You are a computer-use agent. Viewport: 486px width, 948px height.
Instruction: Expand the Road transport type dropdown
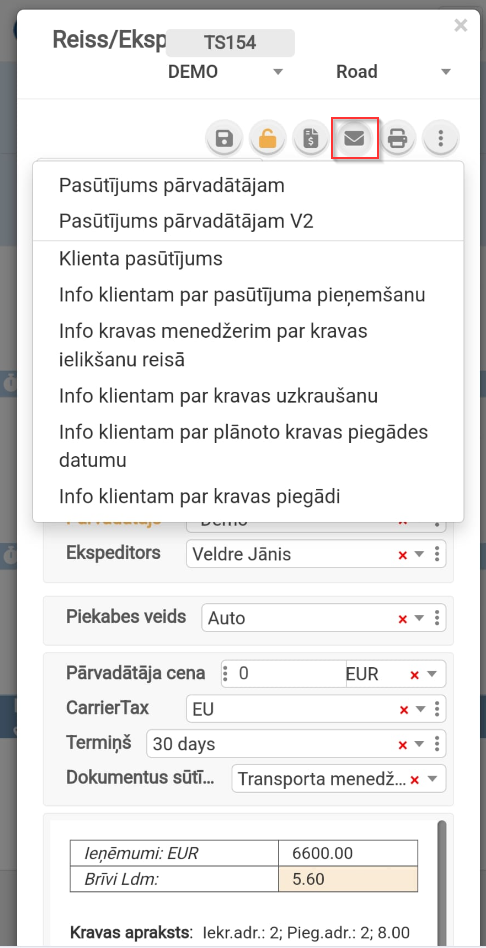[x=446, y=72]
